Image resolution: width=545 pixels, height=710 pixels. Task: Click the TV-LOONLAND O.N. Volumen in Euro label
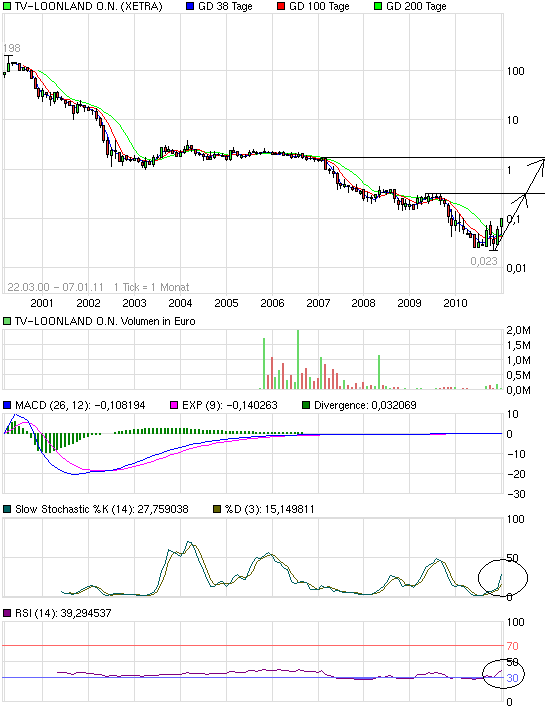pos(105,321)
